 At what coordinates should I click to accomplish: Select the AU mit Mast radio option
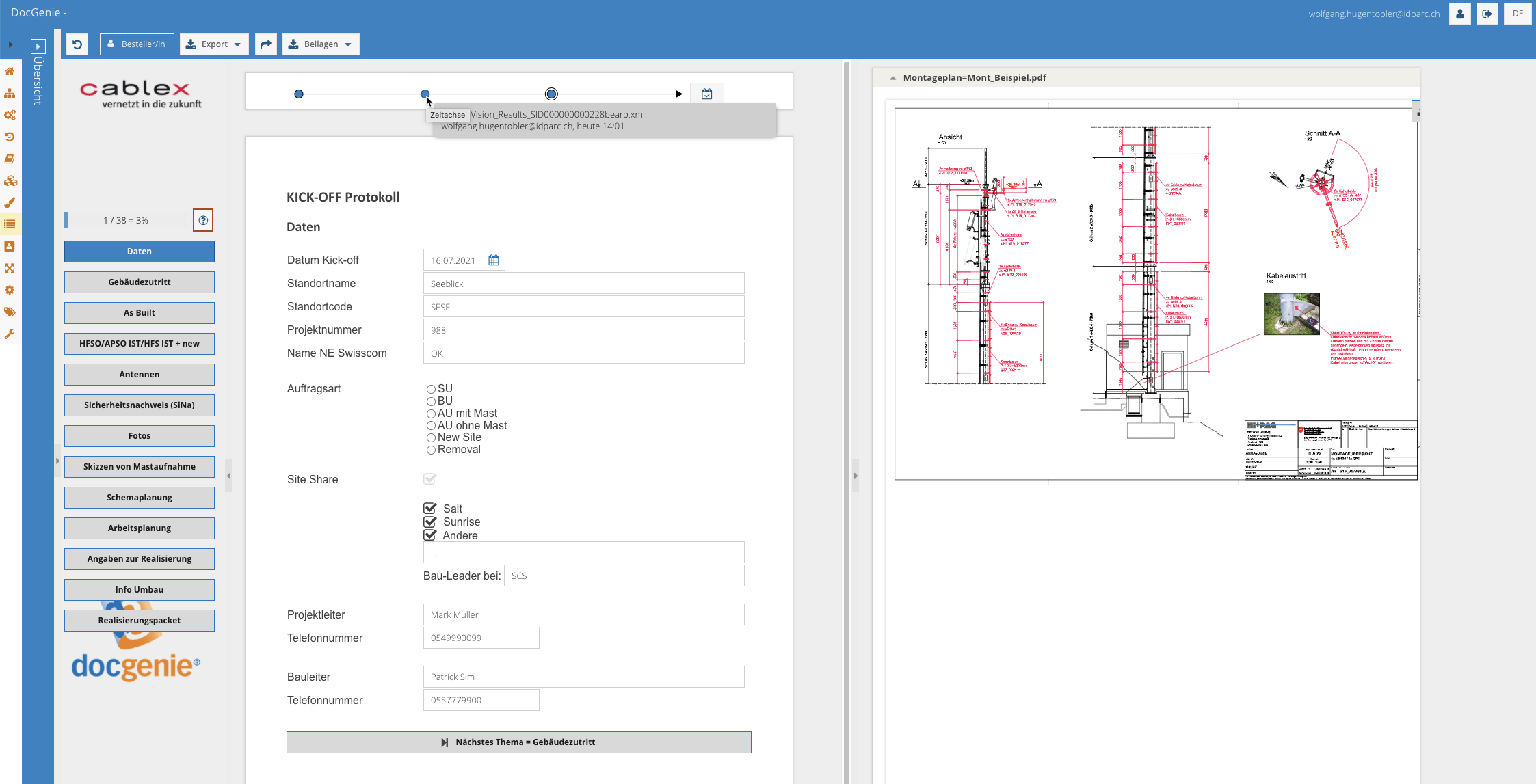(x=431, y=414)
